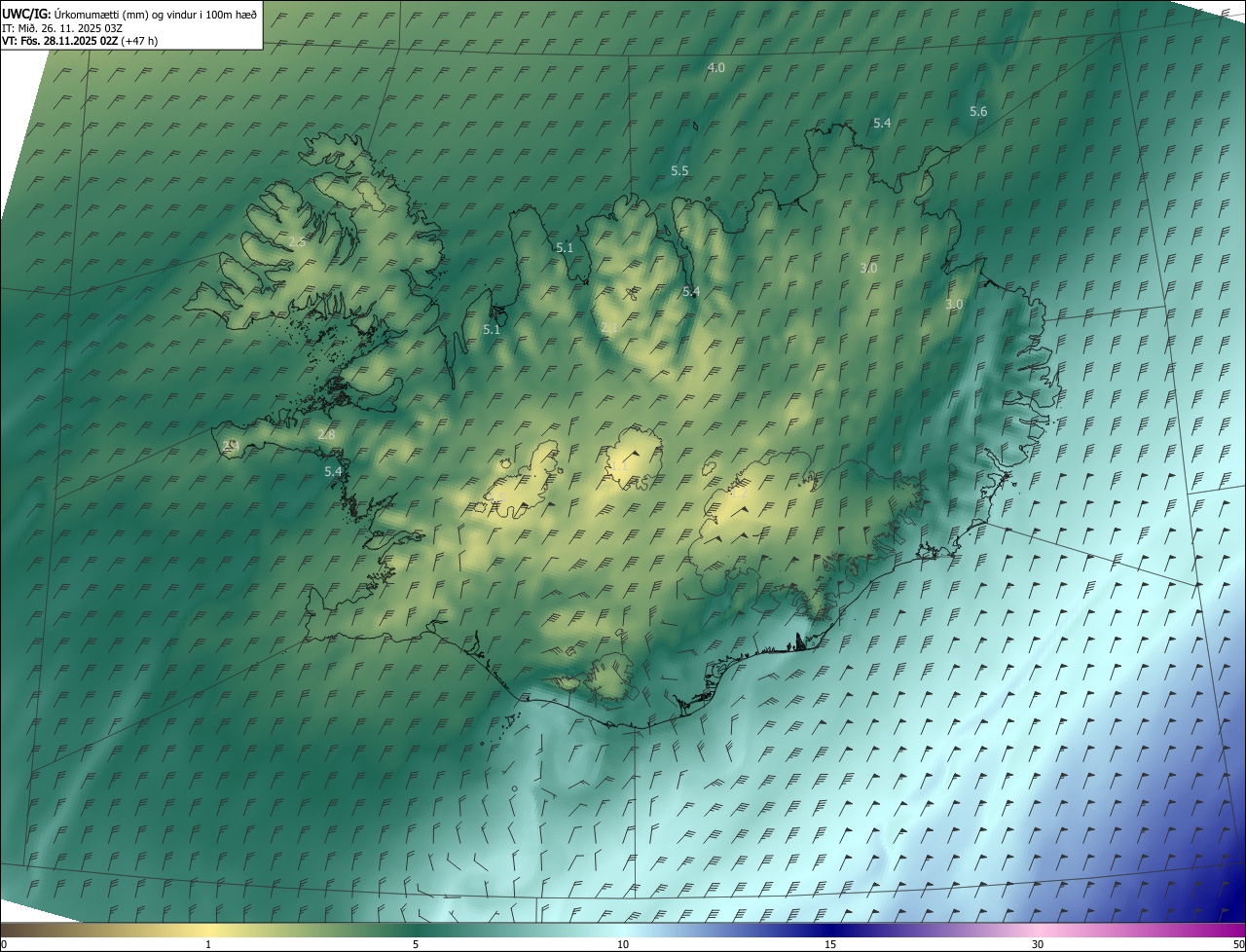Click the 5.4 label next to 5.6
This screenshot has height=952, width=1246.
pyautogui.click(x=882, y=124)
